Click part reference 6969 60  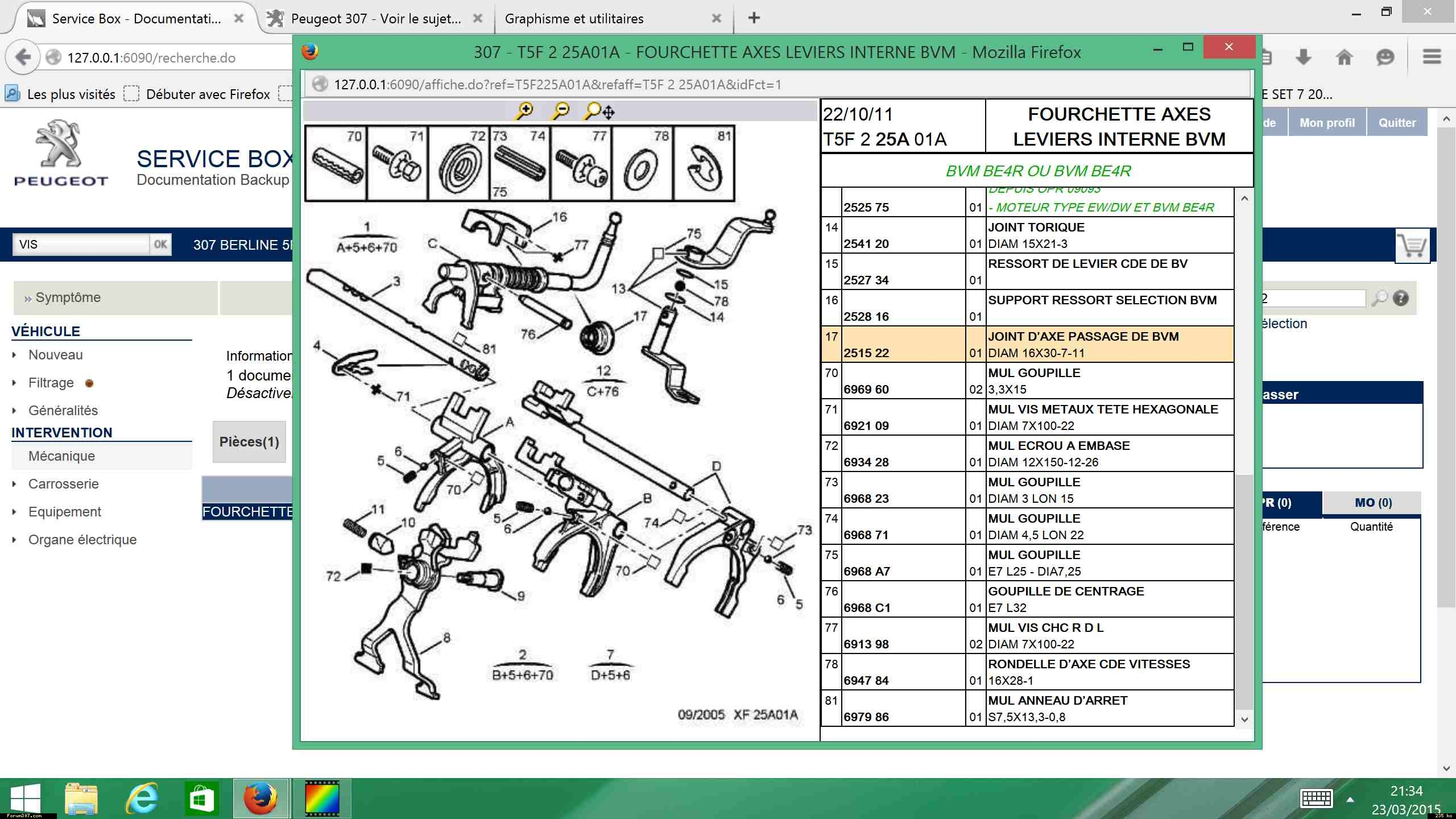pyautogui.click(x=866, y=390)
